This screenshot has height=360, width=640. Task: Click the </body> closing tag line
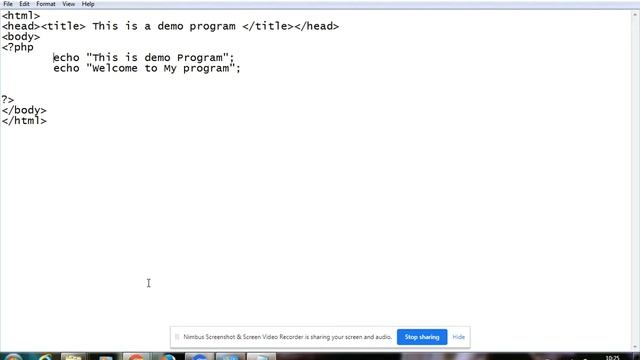click(24, 110)
